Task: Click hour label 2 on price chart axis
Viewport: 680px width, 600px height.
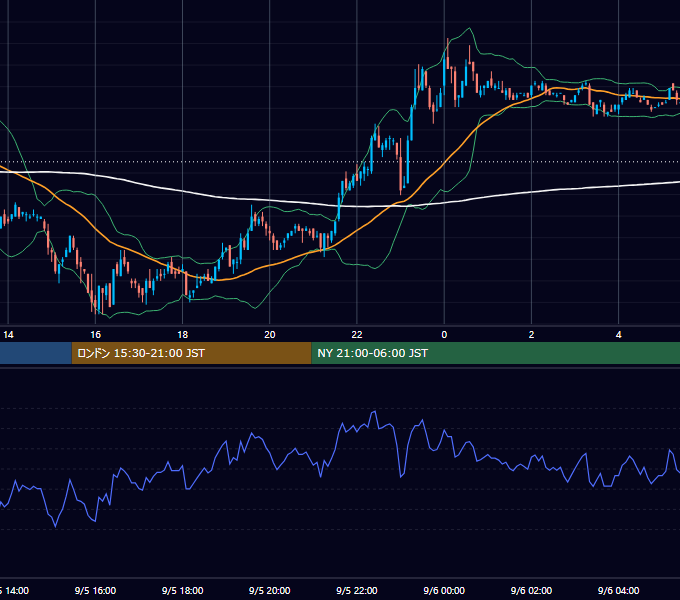Action: point(531,334)
